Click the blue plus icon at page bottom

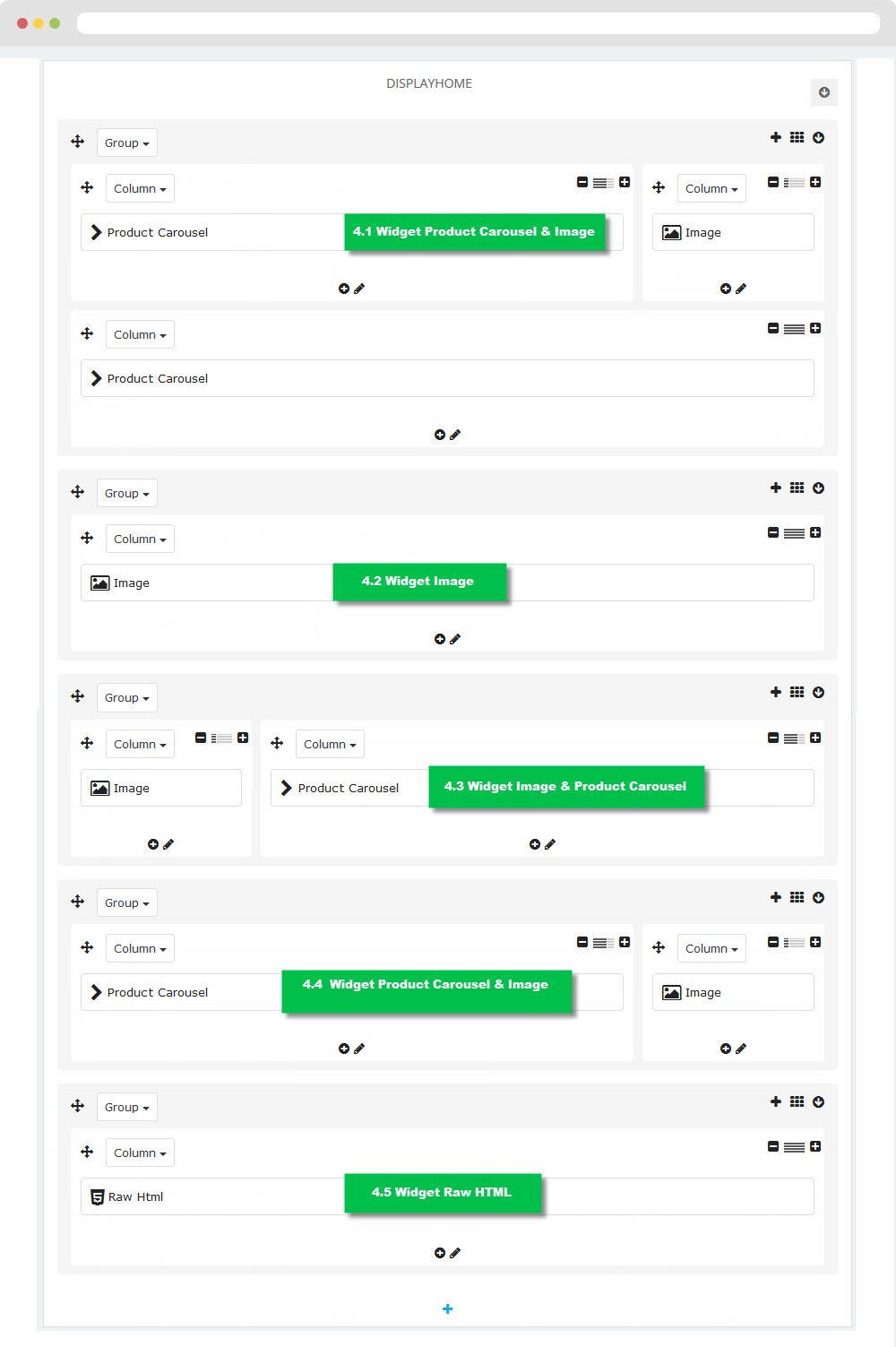448,1309
